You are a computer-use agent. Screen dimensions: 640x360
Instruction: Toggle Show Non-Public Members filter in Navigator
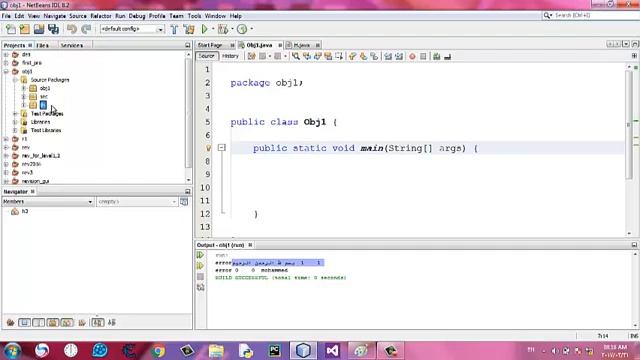[53, 322]
